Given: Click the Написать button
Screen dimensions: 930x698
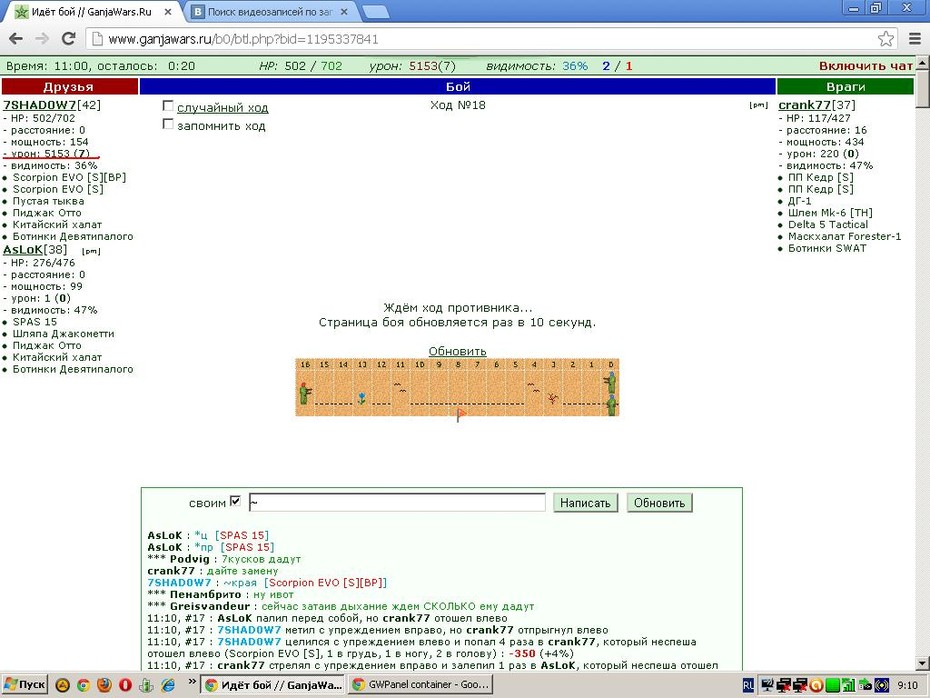Looking at the screenshot, I should click(585, 503).
